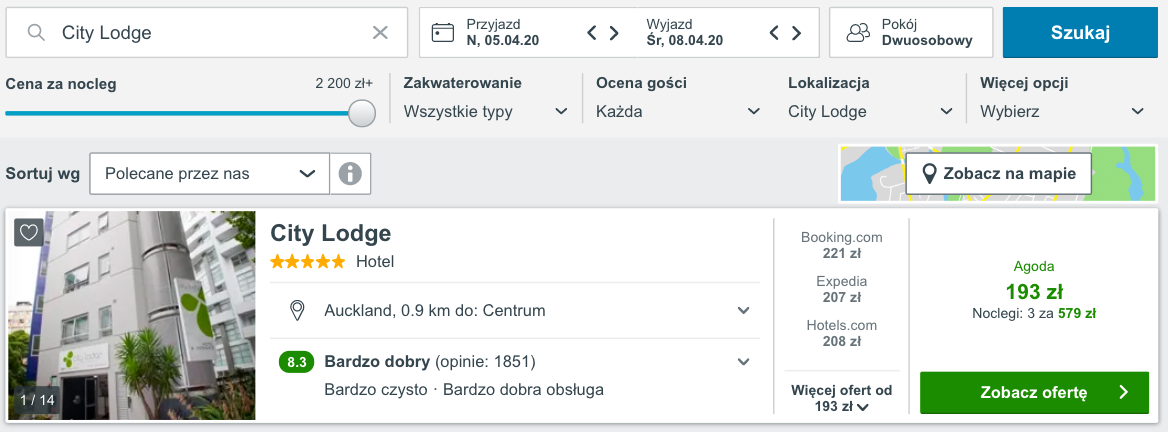Move Przyjazd date one day earlier

pyautogui.click(x=591, y=33)
